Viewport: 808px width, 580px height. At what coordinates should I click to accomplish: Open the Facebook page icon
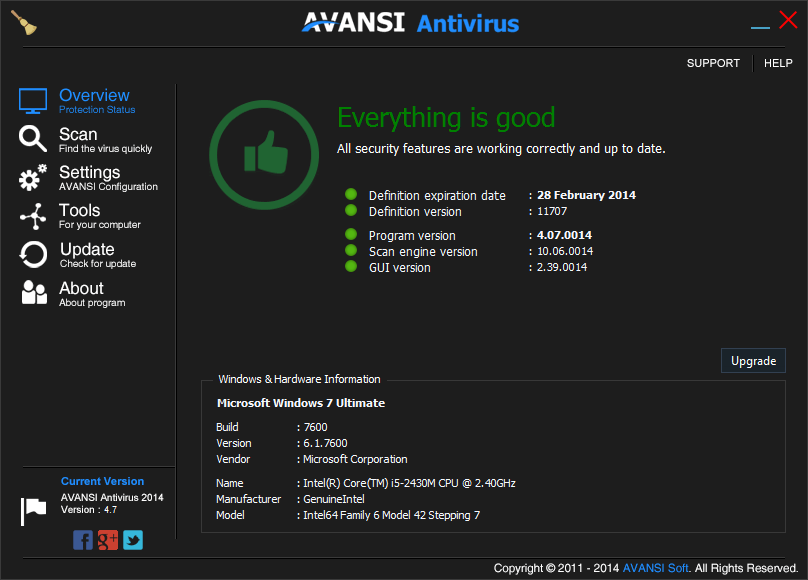click(x=82, y=540)
